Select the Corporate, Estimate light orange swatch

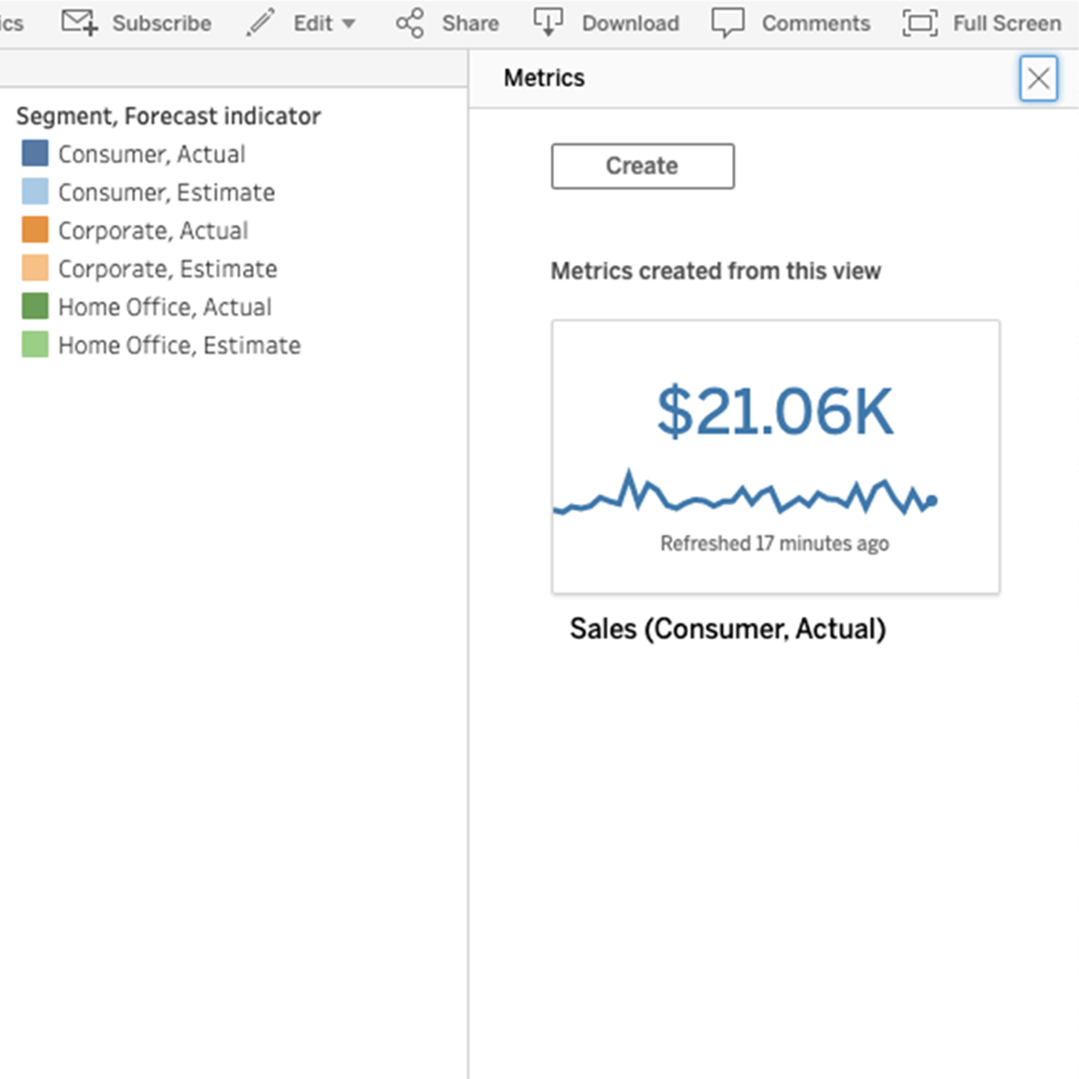pos(35,268)
